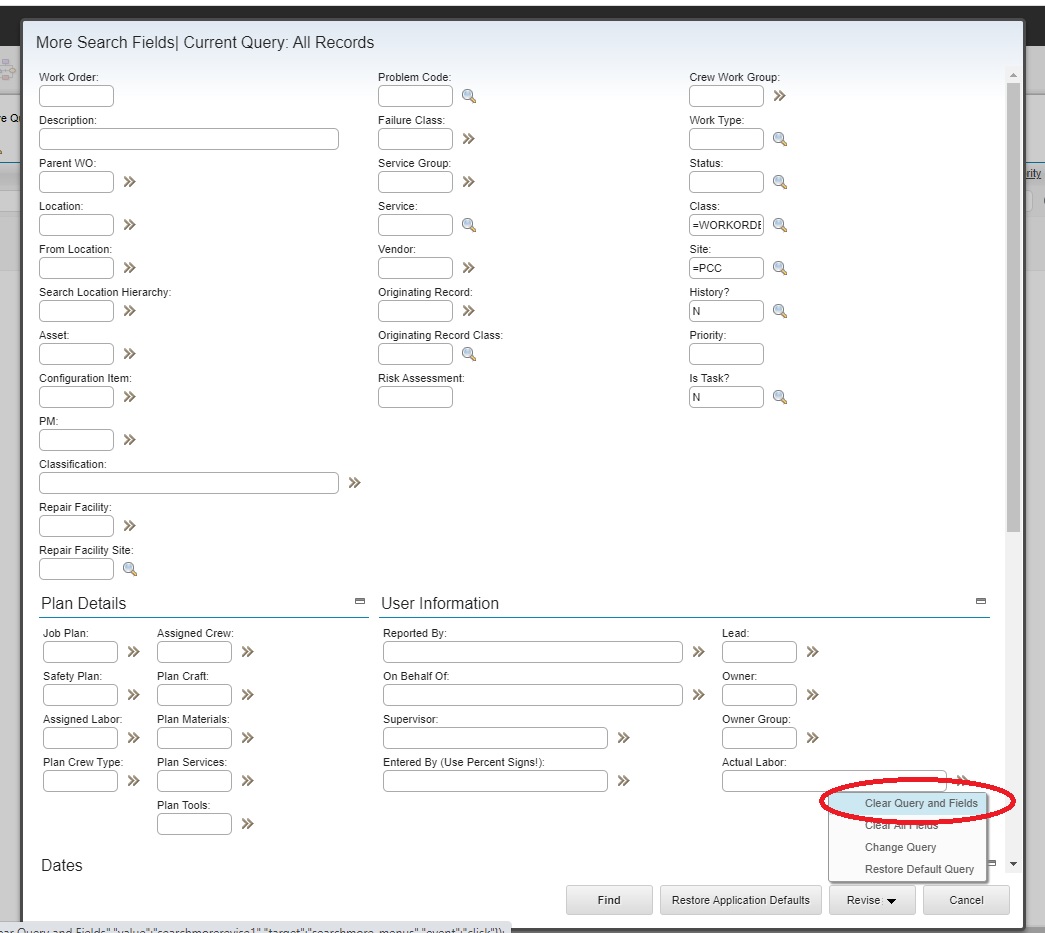Open Select Value for Work Type
This screenshot has width=1045, height=933.
pos(780,138)
